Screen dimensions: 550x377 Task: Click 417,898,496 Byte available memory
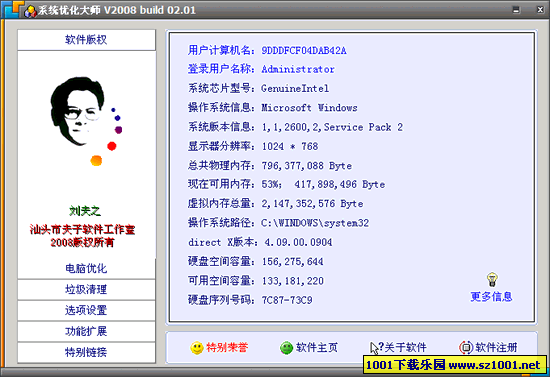[340, 184]
